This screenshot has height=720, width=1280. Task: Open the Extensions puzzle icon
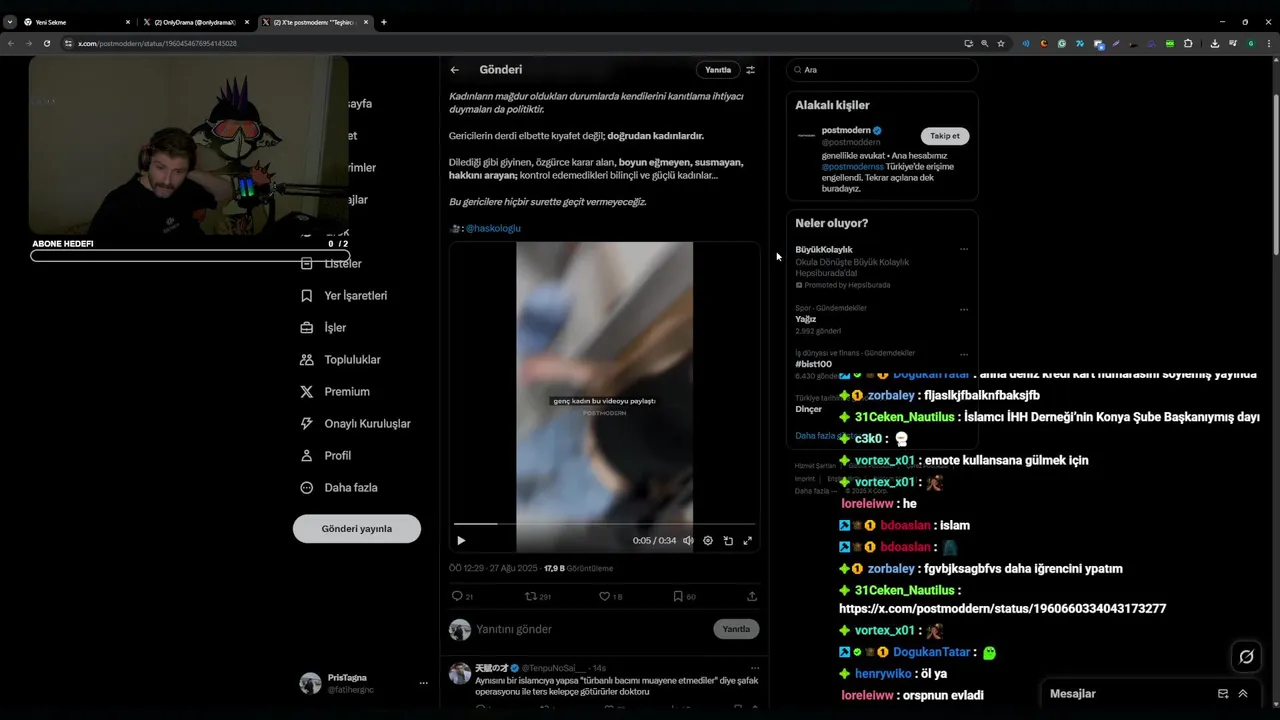coord(1188,44)
